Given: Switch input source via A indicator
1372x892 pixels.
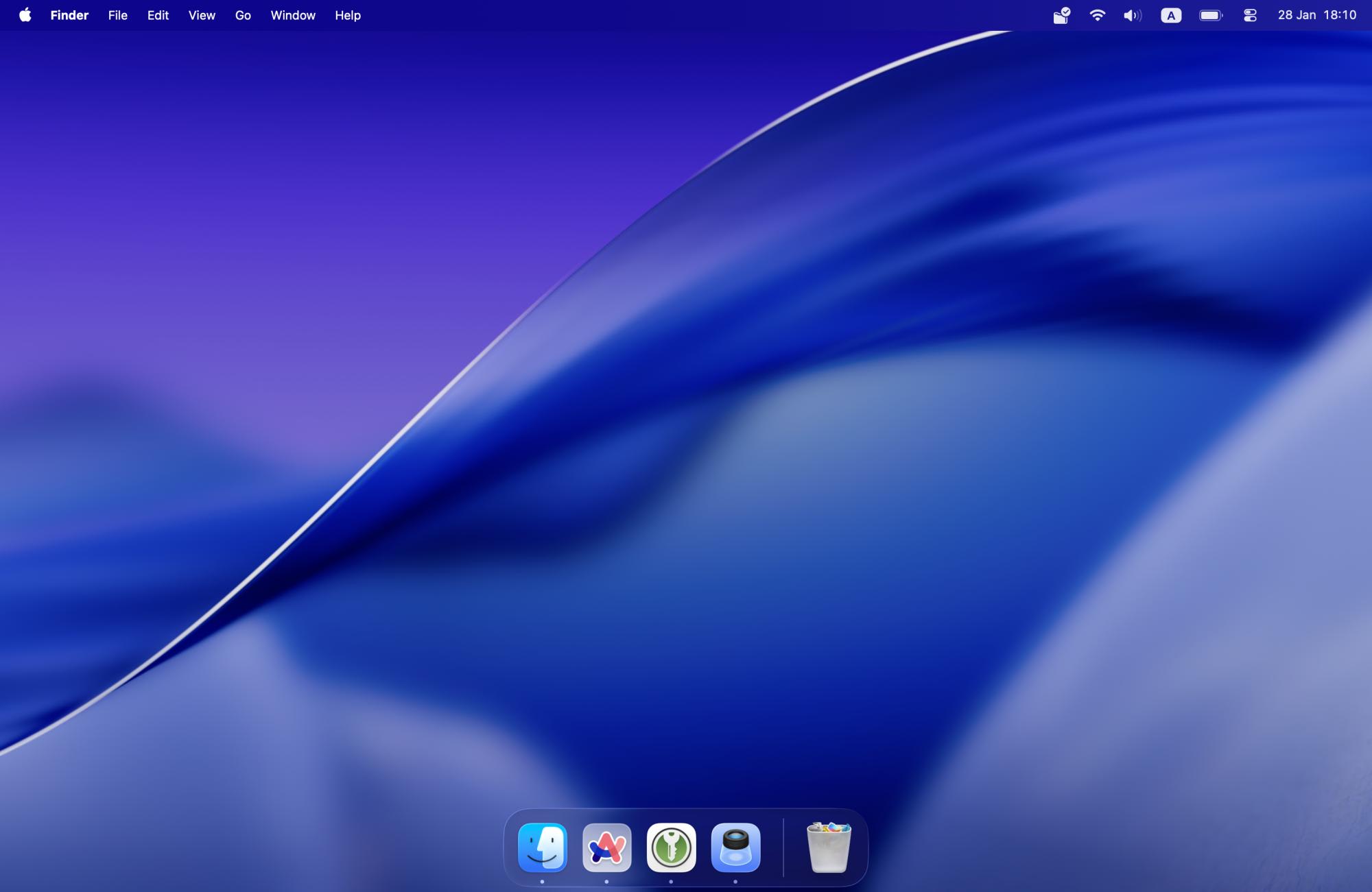Looking at the screenshot, I should 1170,15.
